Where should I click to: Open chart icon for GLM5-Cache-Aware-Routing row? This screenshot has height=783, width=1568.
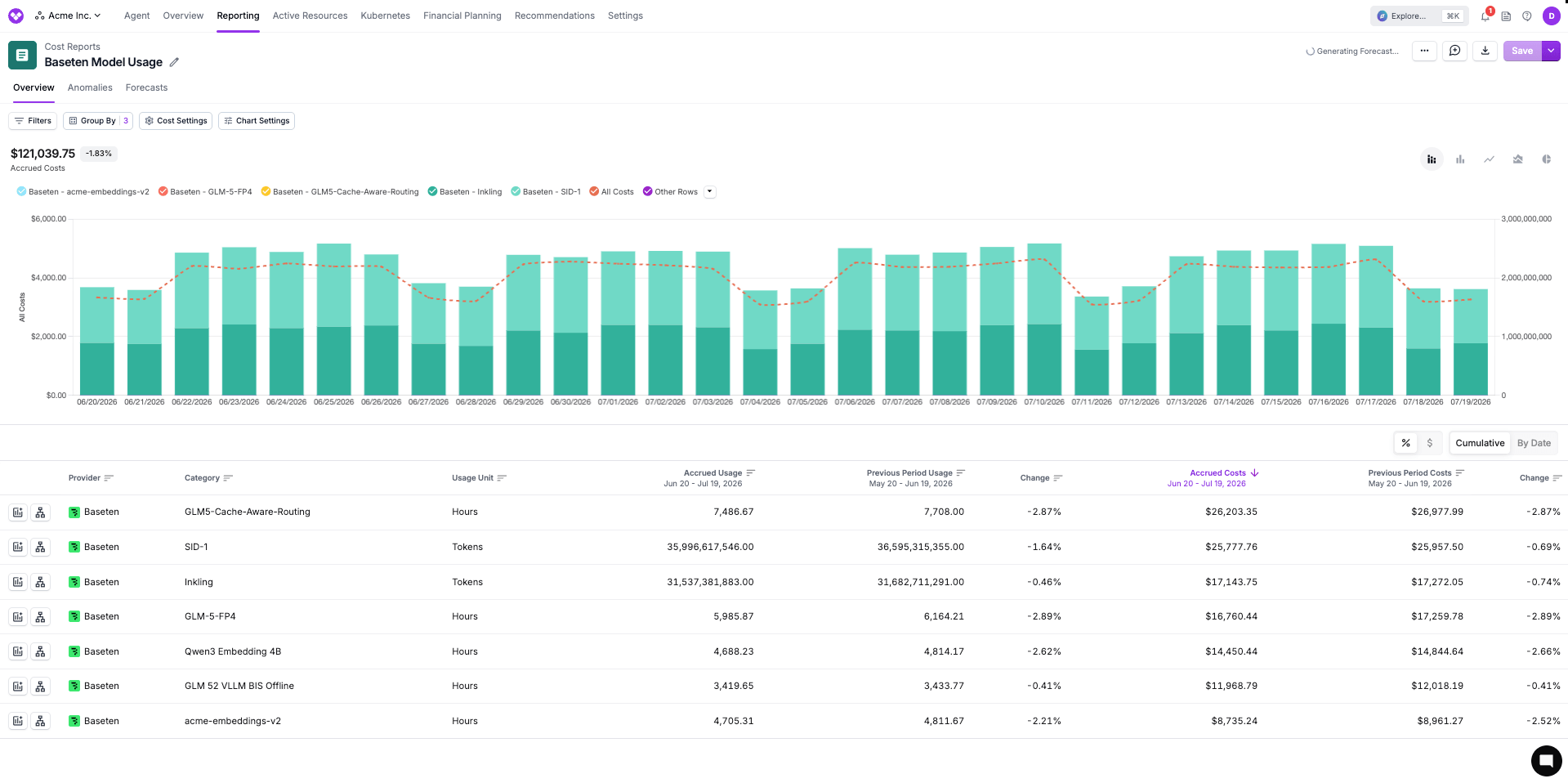coord(18,512)
